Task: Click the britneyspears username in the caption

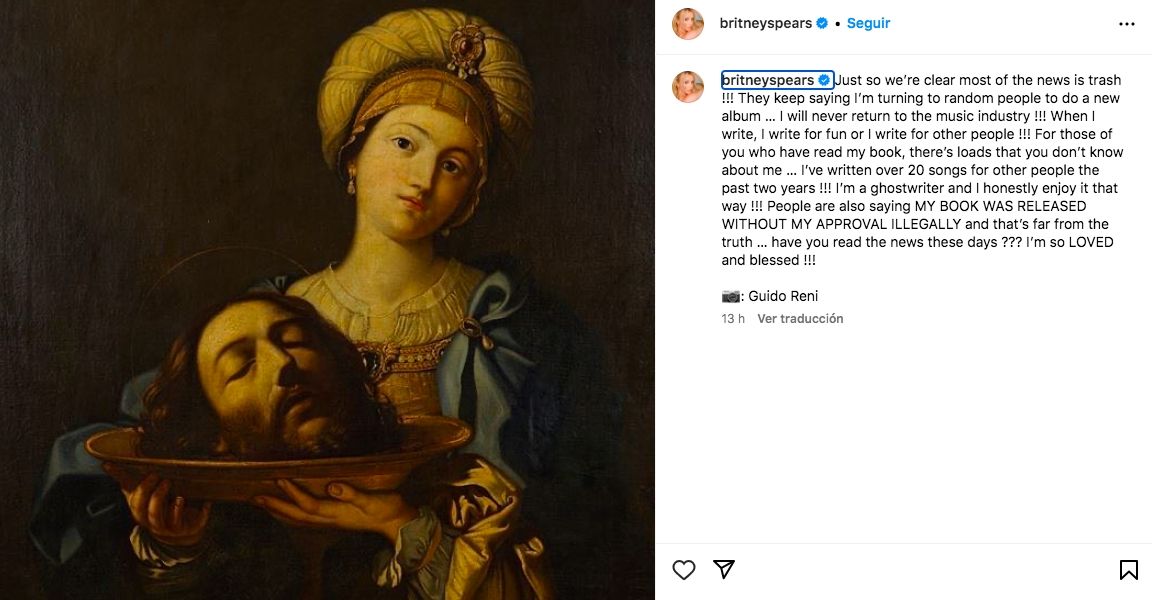Action: click(x=768, y=80)
